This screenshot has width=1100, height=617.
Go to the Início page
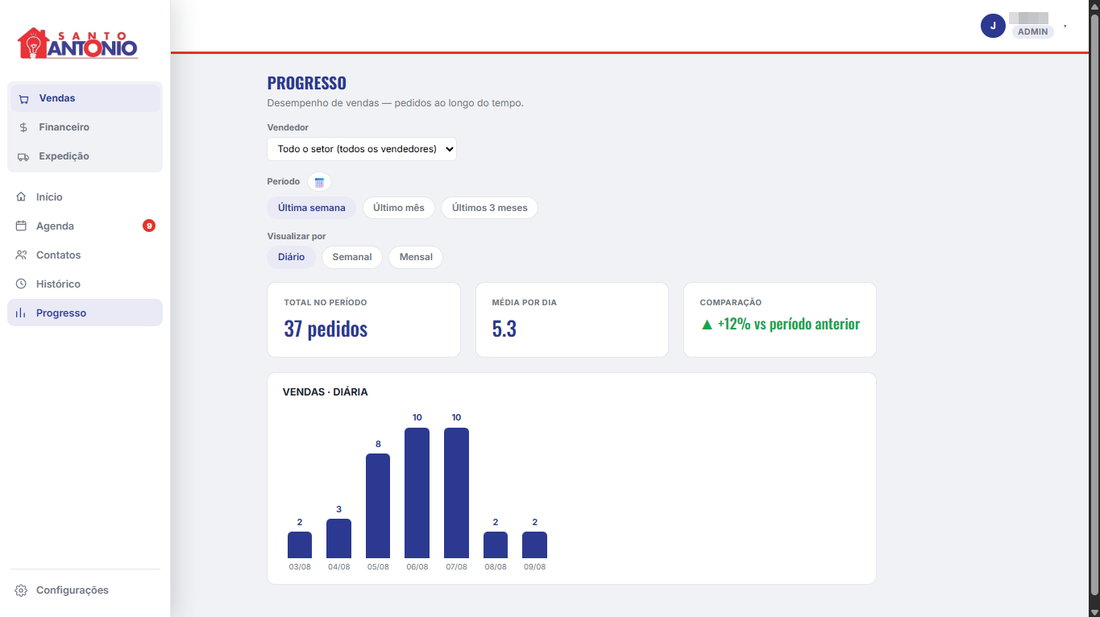coord(85,197)
